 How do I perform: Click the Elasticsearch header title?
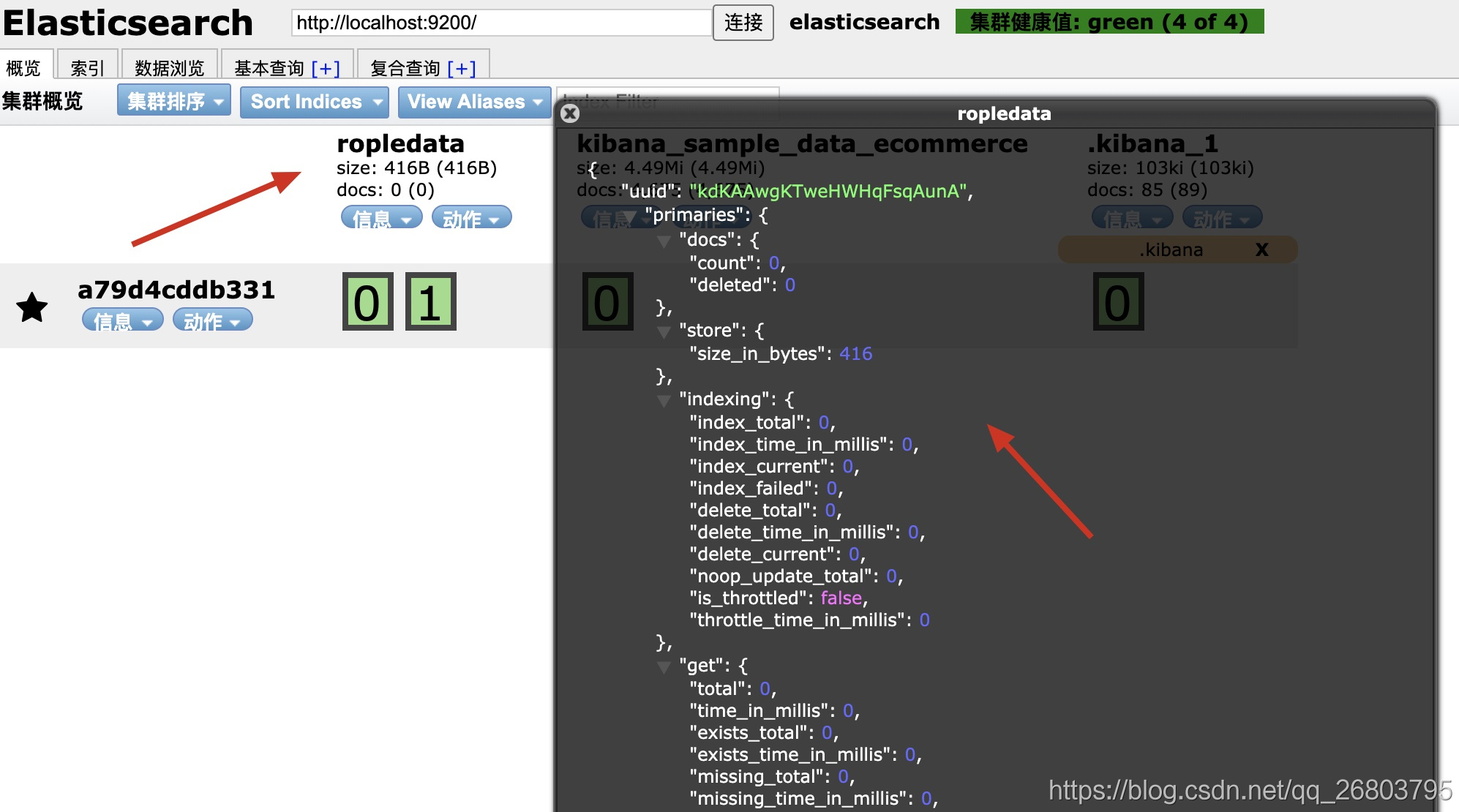(x=127, y=23)
